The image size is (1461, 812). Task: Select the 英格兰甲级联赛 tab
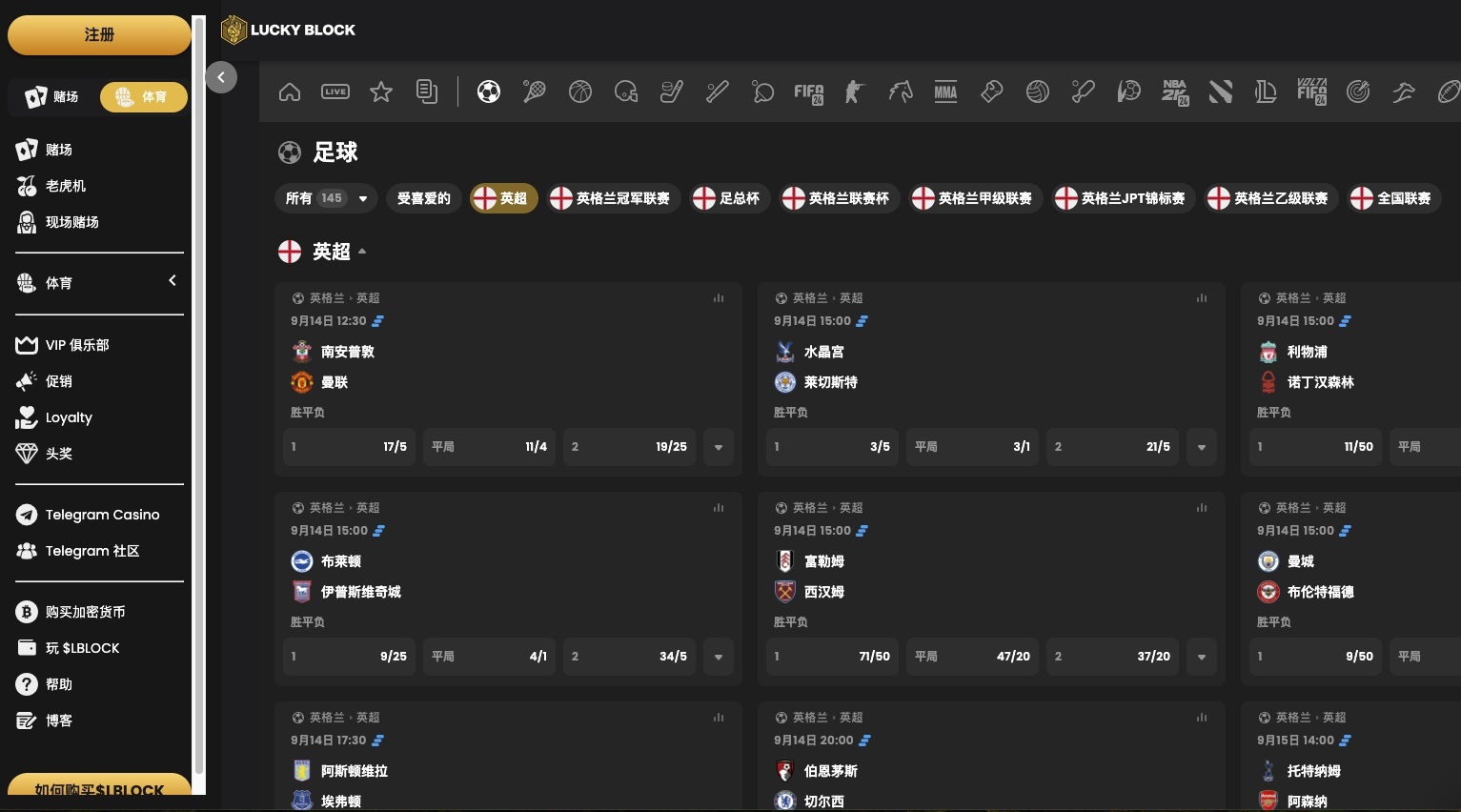976,198
